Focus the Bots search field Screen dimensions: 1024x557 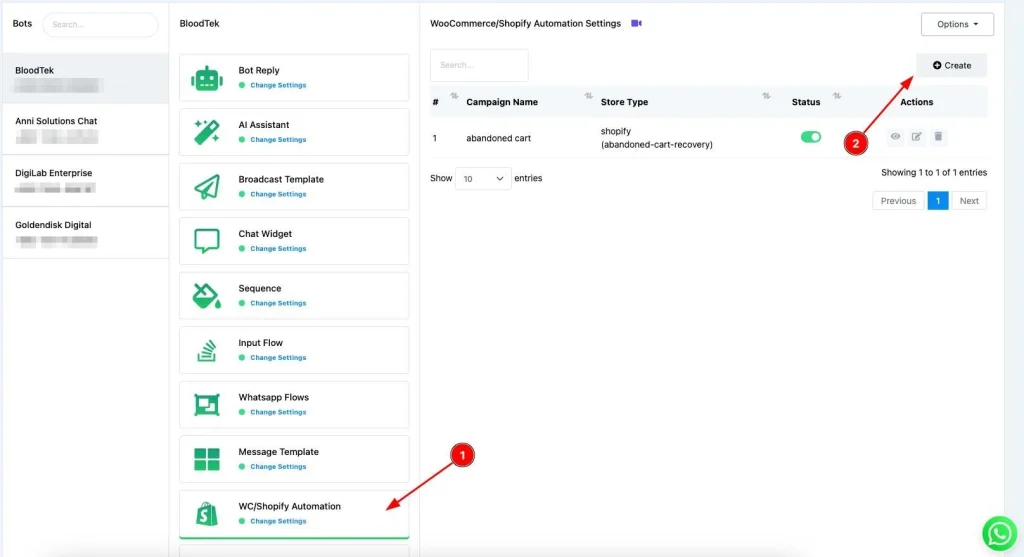100,25
